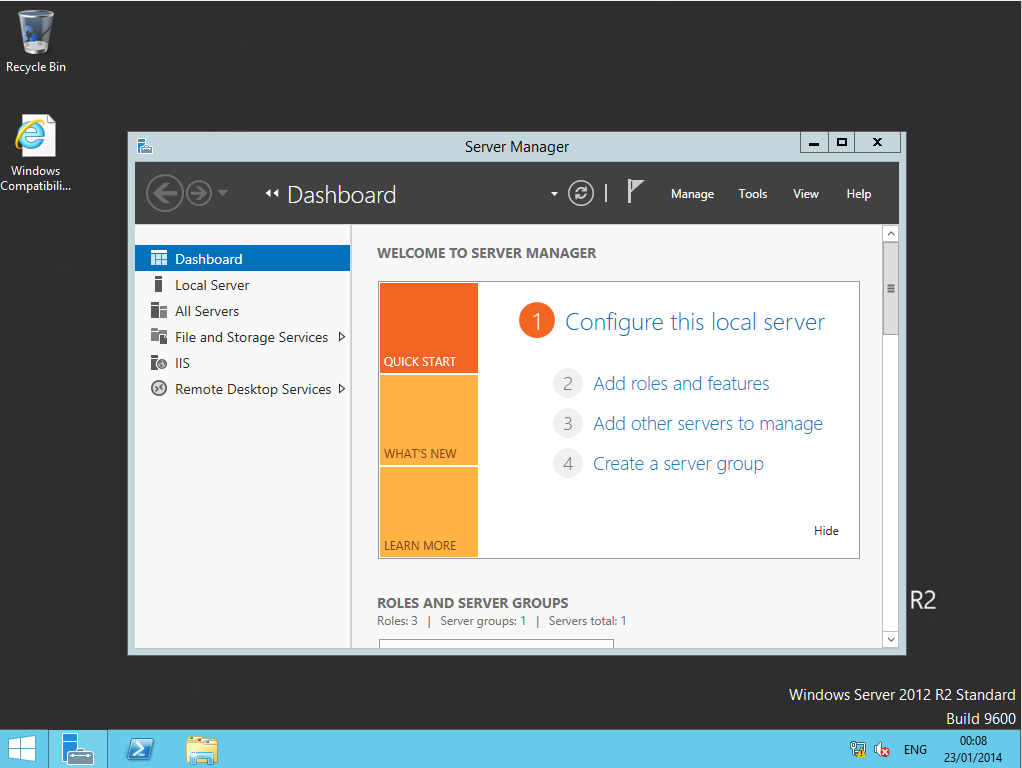Screen dimensions: 1022x768
Task: Click the taskbar clock and date
Action: pos(972,749)
